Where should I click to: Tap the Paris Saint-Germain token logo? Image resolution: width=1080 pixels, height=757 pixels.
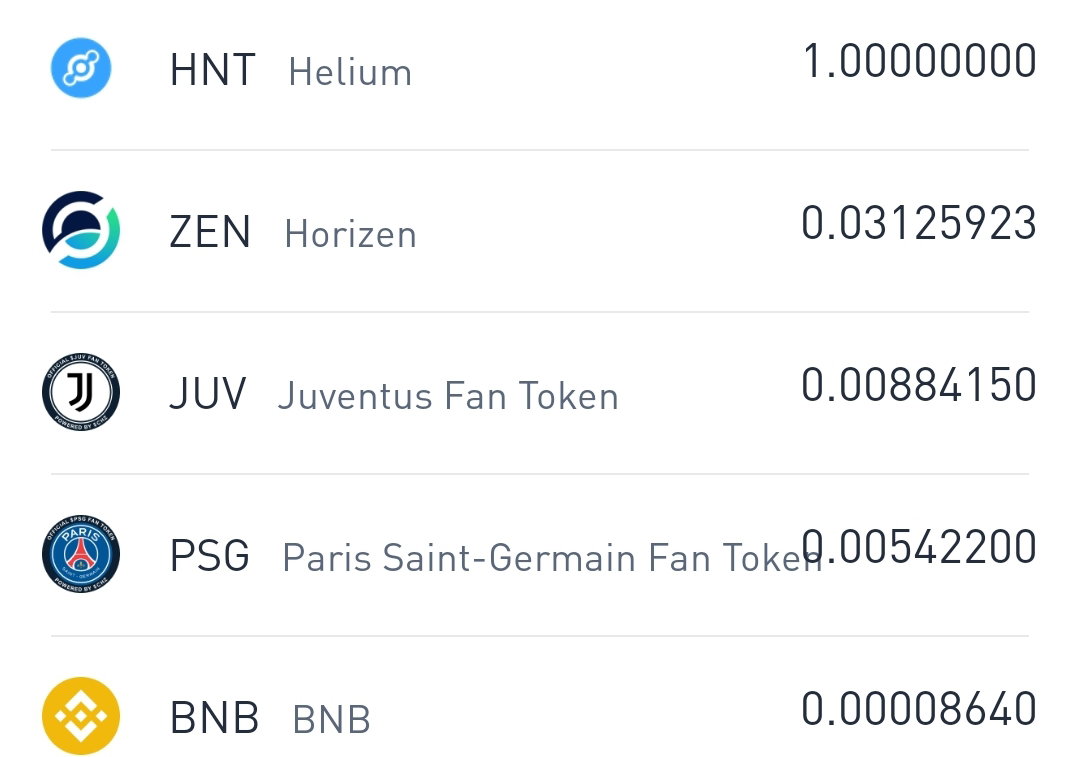(81, 554)
